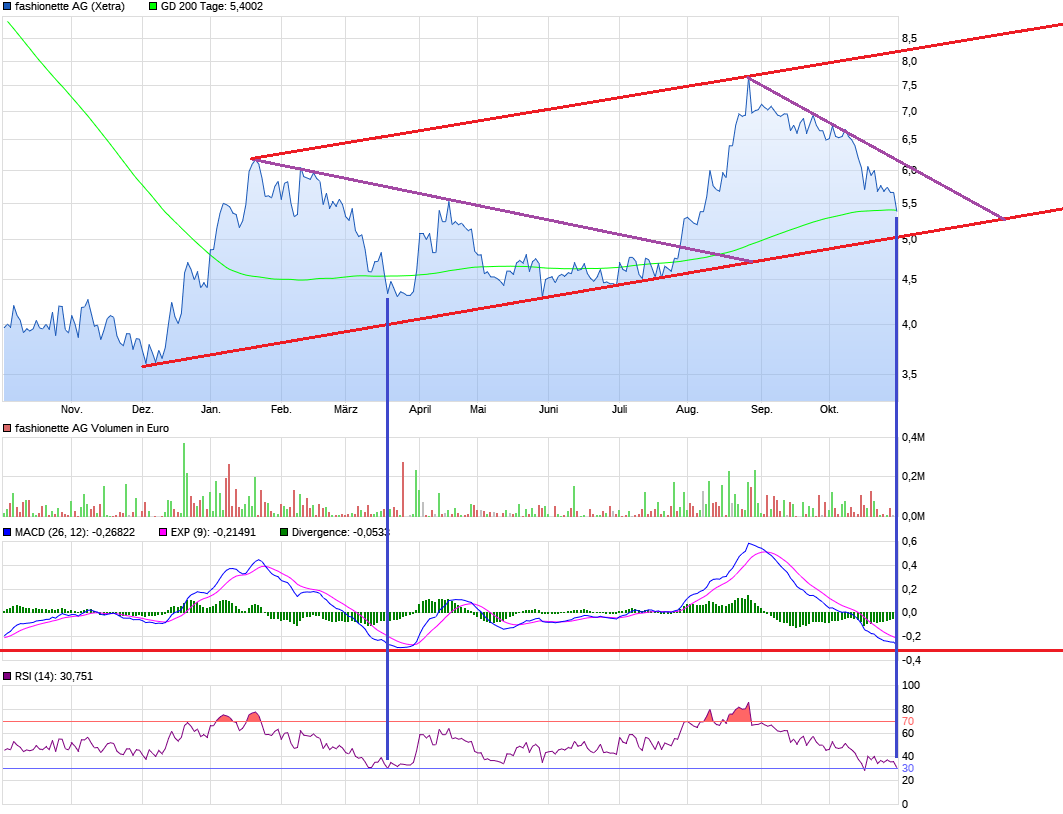Click the Divergence: -0,0533 legend label
The width and height of the screenshot is (1063, 814).
tap(340, 532)
